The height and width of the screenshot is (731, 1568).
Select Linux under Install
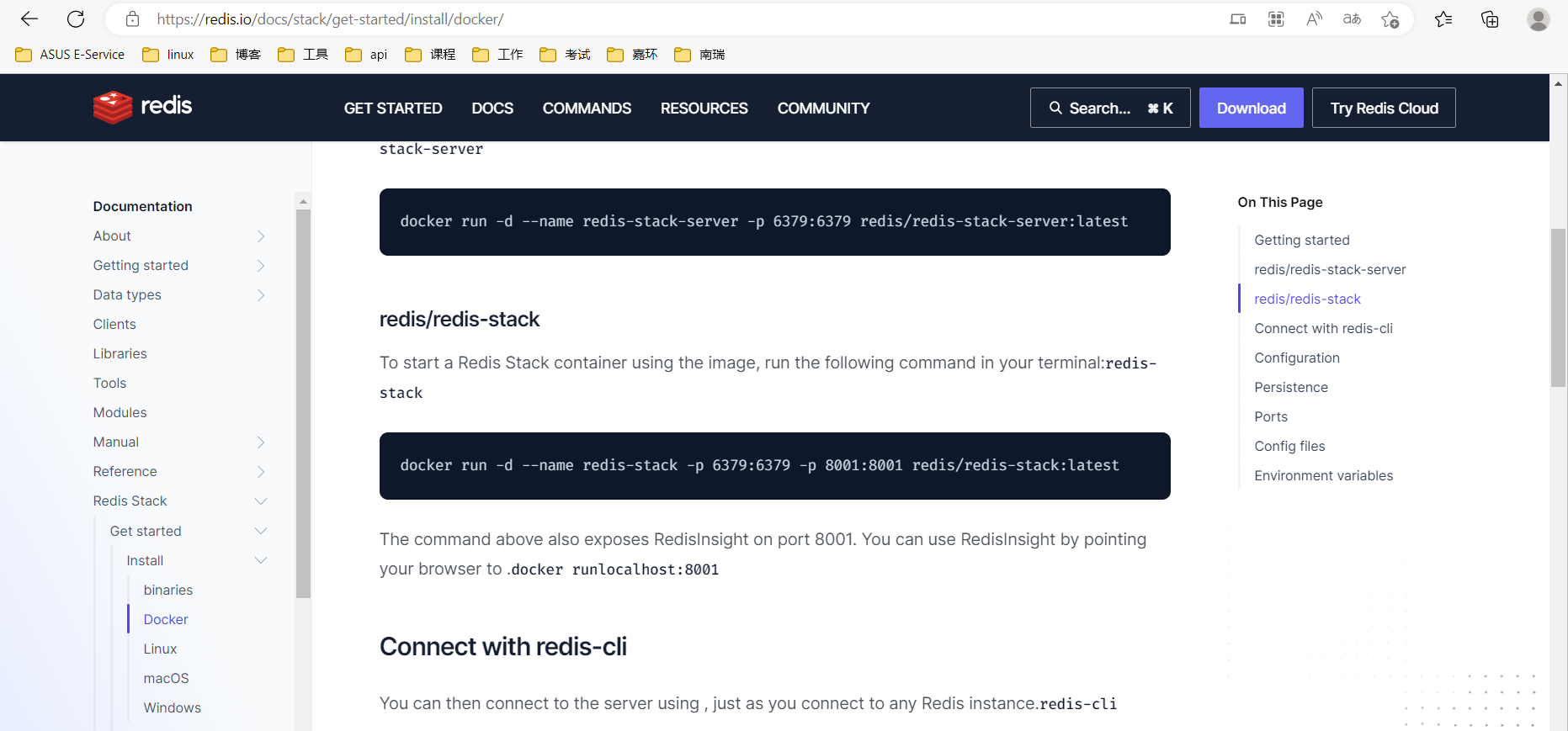pos(160,649)
